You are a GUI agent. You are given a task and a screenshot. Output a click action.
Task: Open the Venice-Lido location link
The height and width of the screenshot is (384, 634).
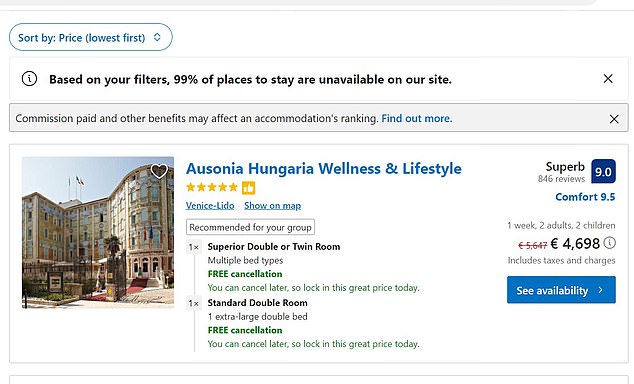coord(210,206)
